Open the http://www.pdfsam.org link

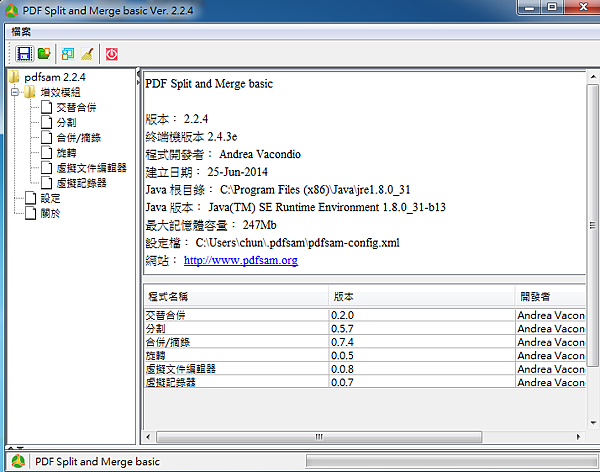click(241, 261)
